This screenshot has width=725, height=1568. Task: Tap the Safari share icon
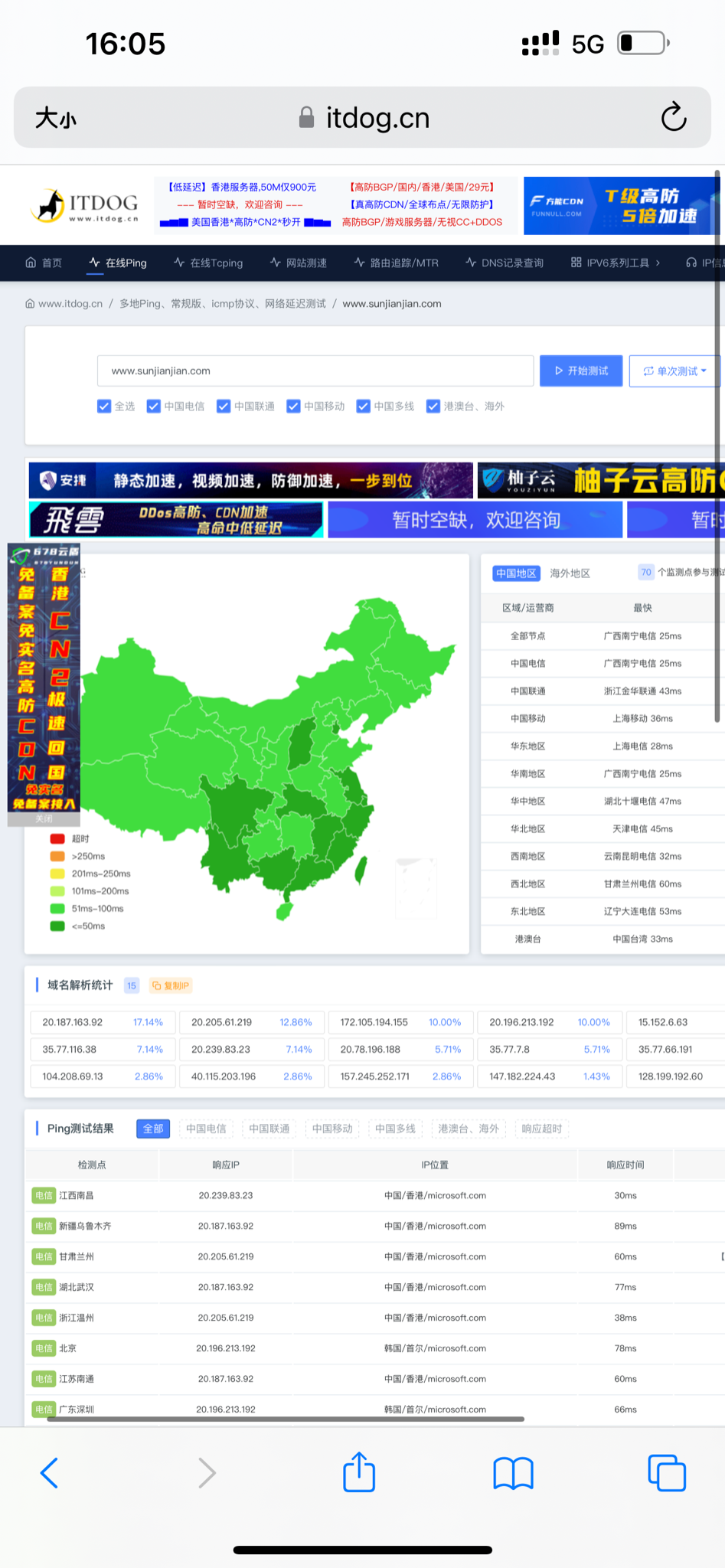tap(359, 1472)
